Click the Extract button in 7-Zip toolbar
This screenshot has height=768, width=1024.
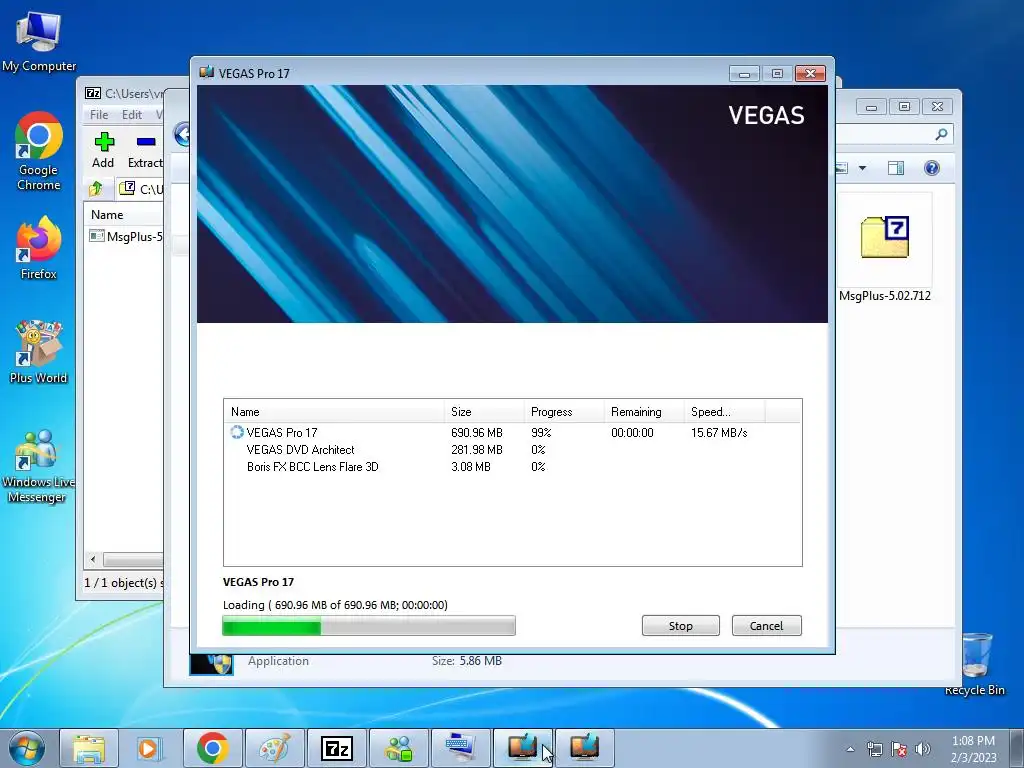(145, 150)
